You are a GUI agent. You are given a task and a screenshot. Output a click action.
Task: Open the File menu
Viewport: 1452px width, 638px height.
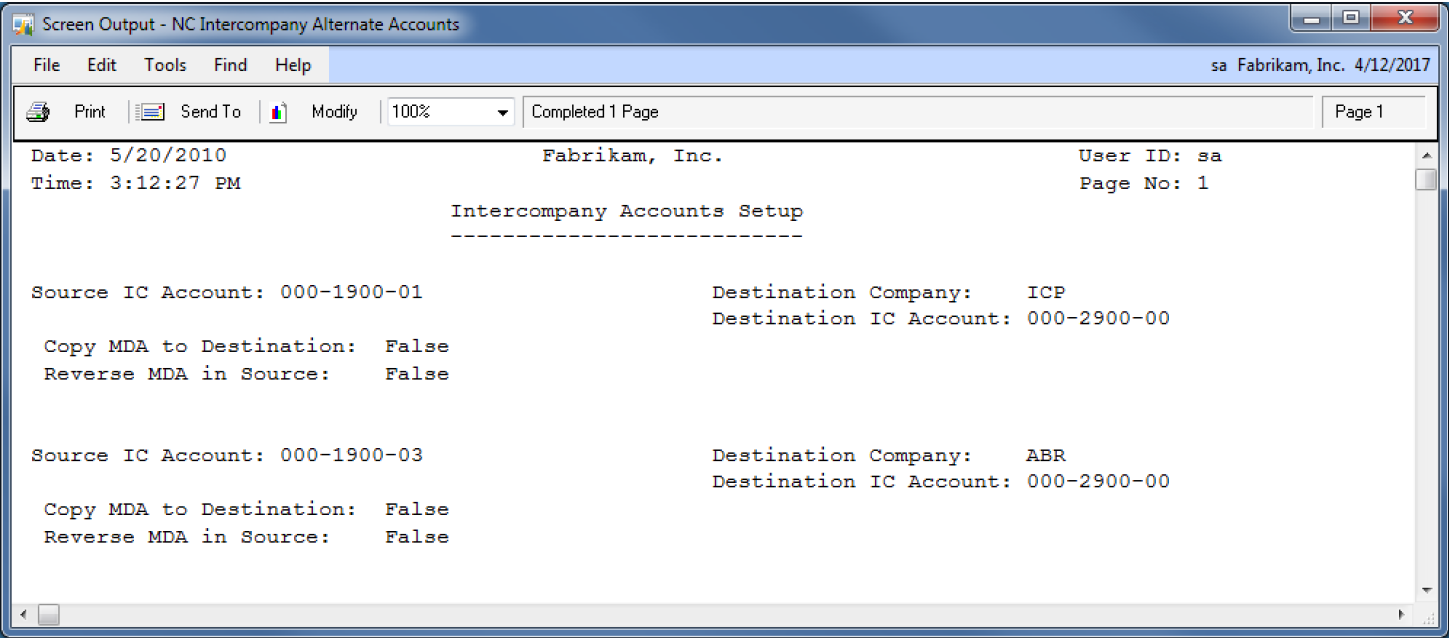click(46, 65)
